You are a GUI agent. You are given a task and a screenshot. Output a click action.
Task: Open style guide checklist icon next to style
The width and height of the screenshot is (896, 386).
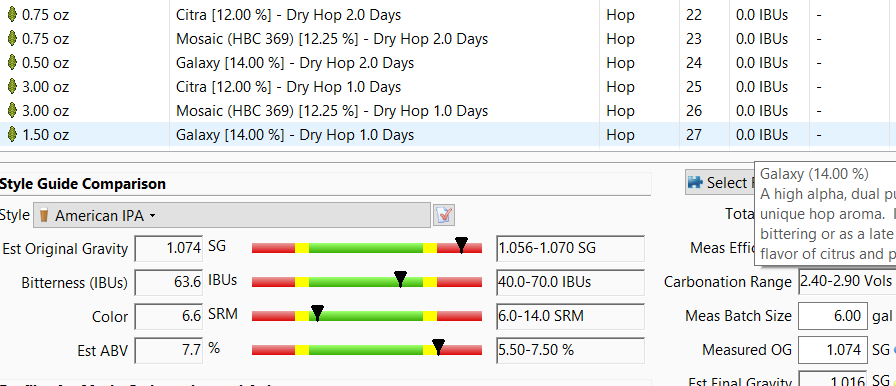click(x=444, y=215)
